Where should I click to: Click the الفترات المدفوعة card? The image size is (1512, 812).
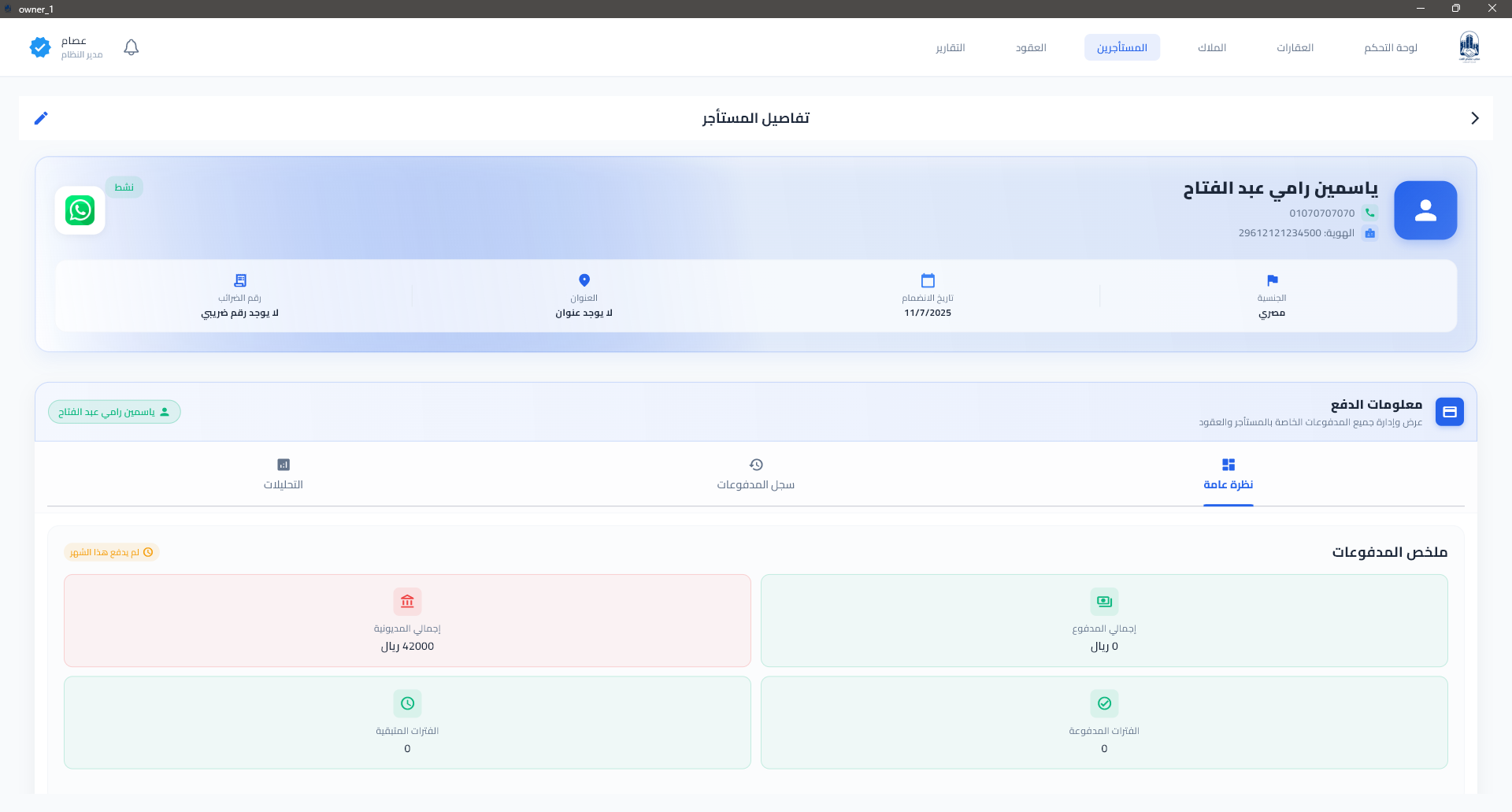click(x=1104, y=722)
